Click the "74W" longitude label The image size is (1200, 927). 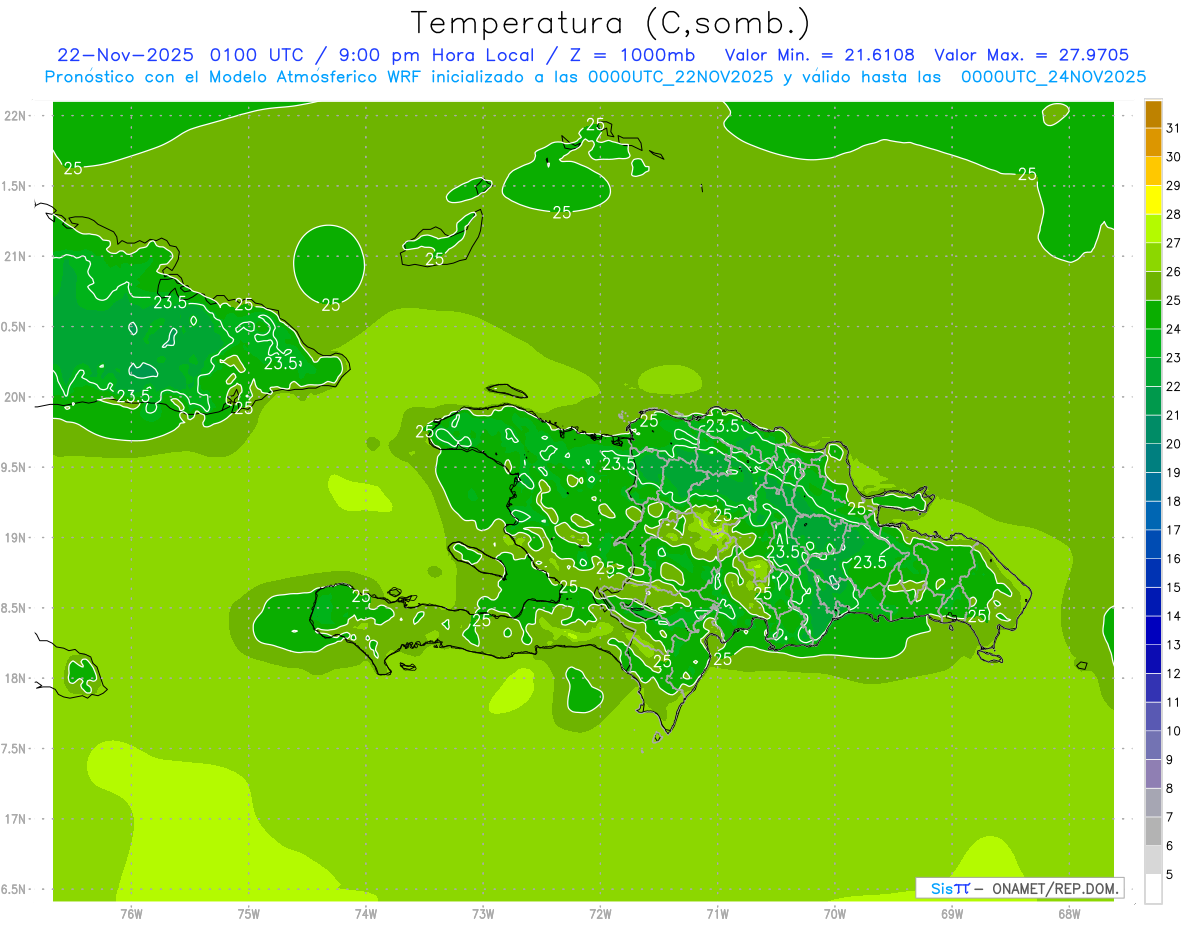pyautogui.click(x=365, y=913)
